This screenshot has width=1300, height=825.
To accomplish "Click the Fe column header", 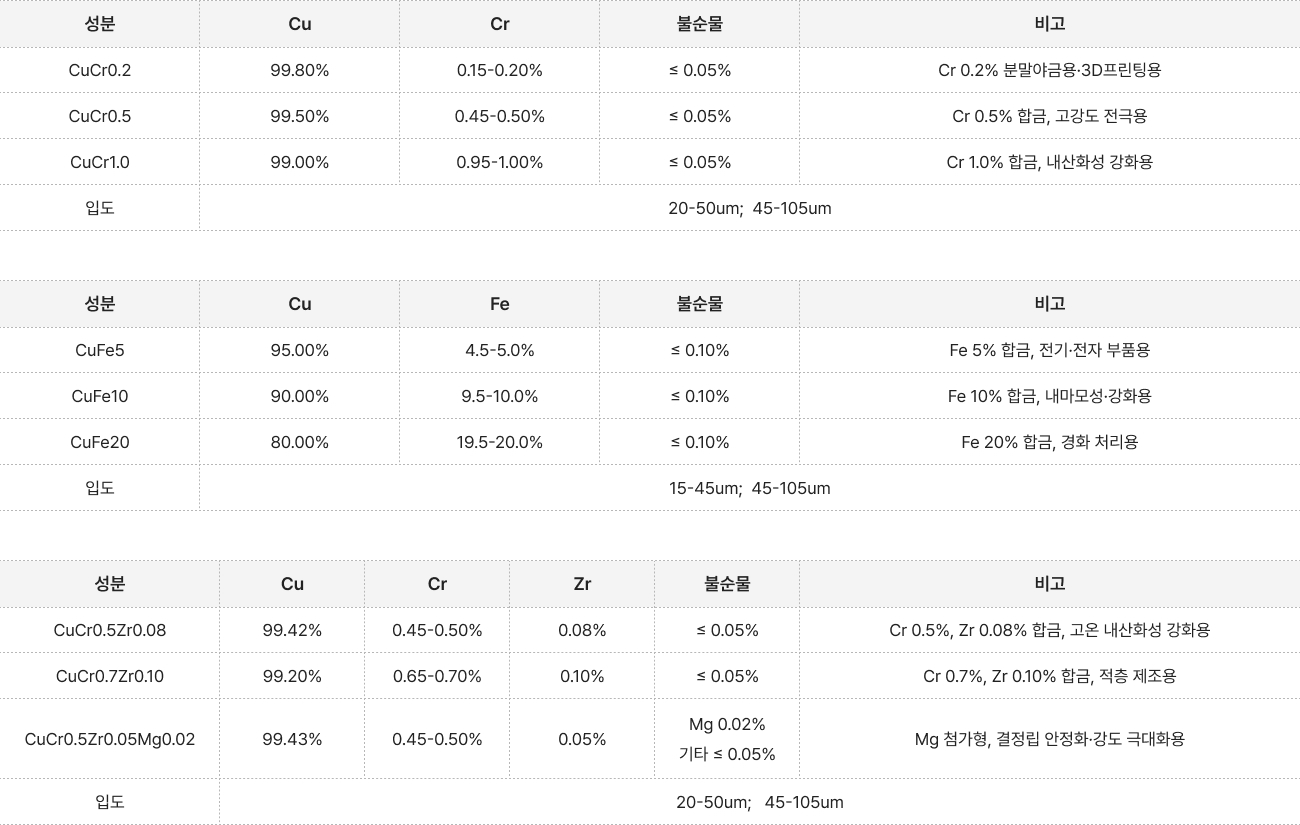I will click(x=500, y=304).
